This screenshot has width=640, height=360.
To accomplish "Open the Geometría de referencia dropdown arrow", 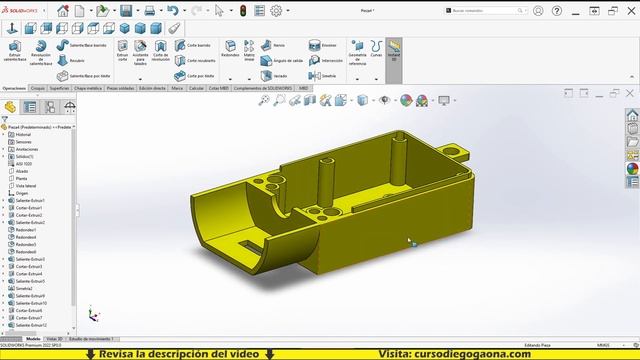I will 357,79.
